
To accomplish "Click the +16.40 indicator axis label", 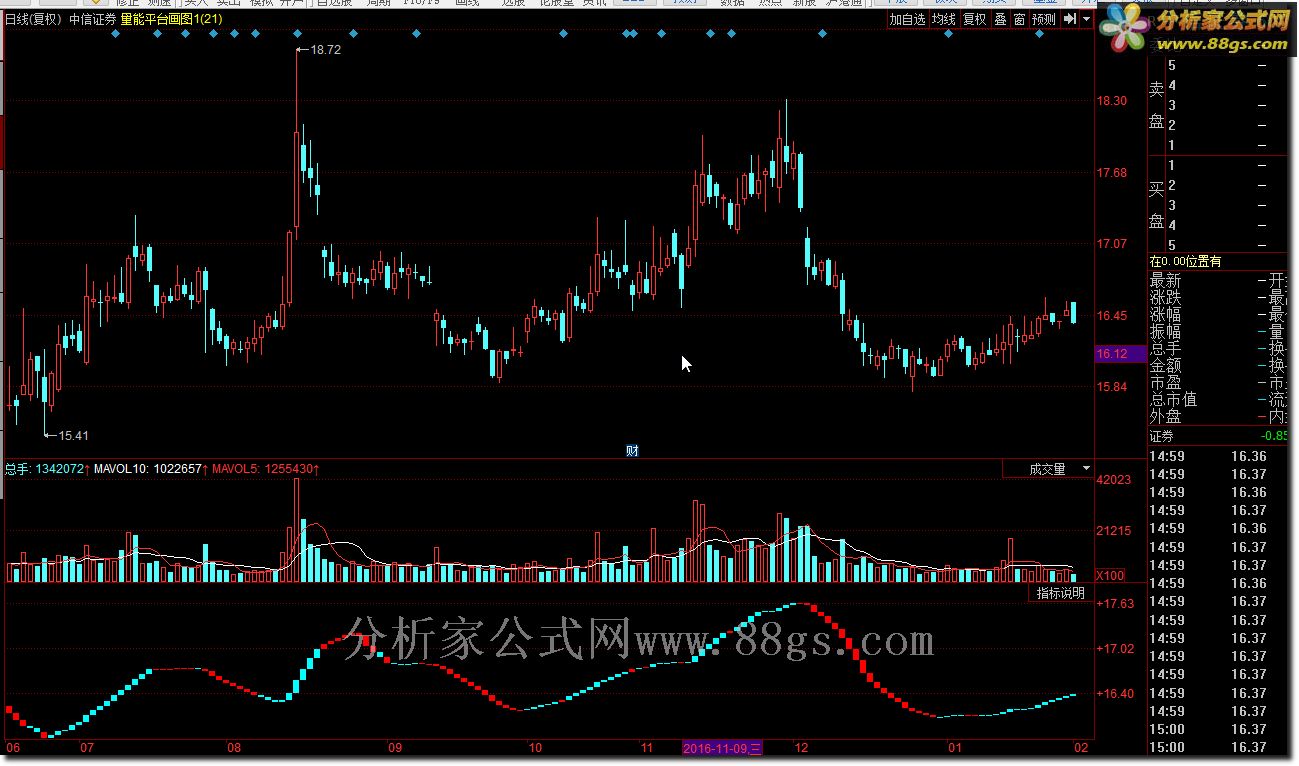I will click(x=1115, y=694).
